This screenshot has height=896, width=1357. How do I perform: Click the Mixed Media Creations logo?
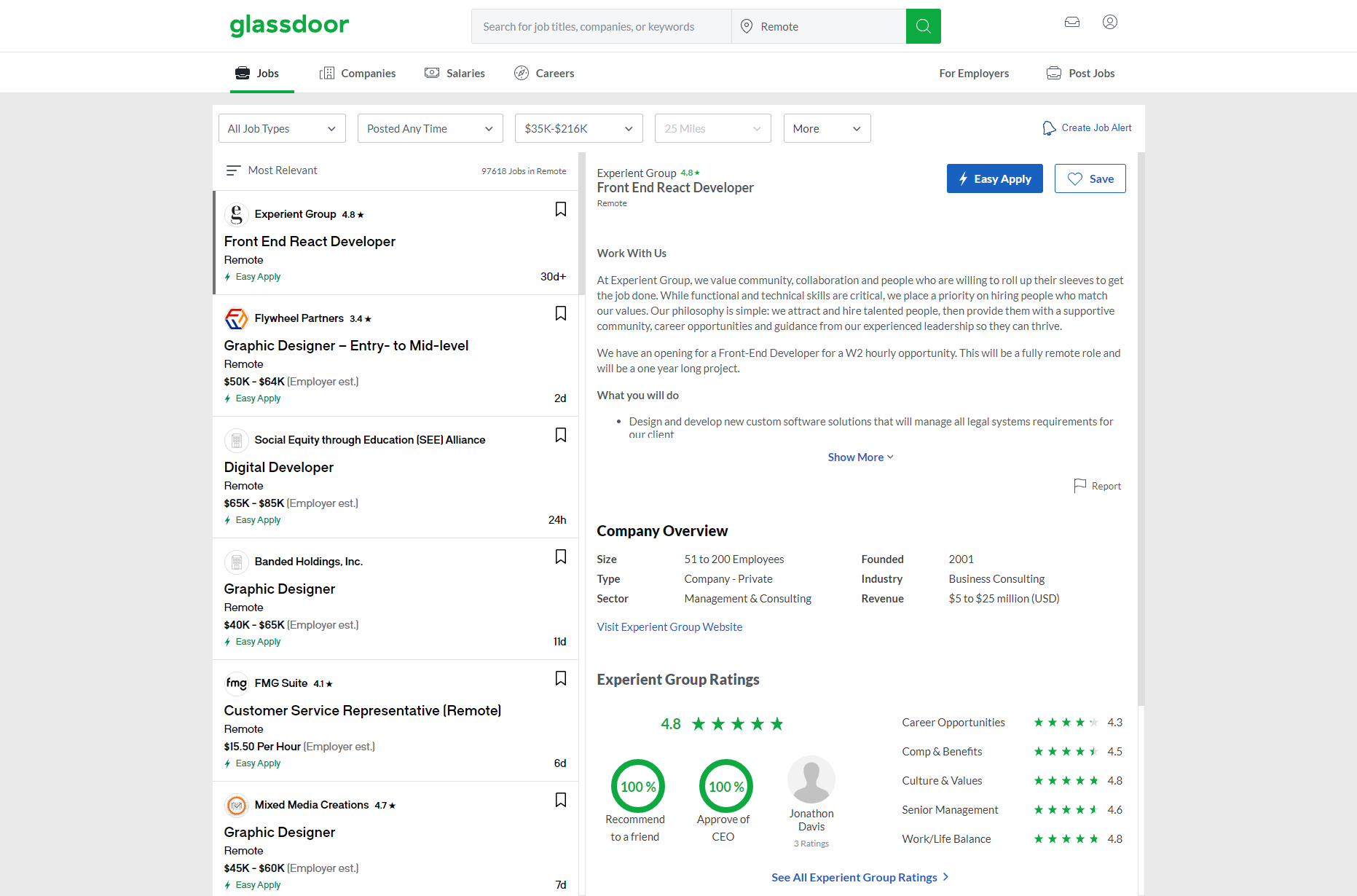coord(236,805)
